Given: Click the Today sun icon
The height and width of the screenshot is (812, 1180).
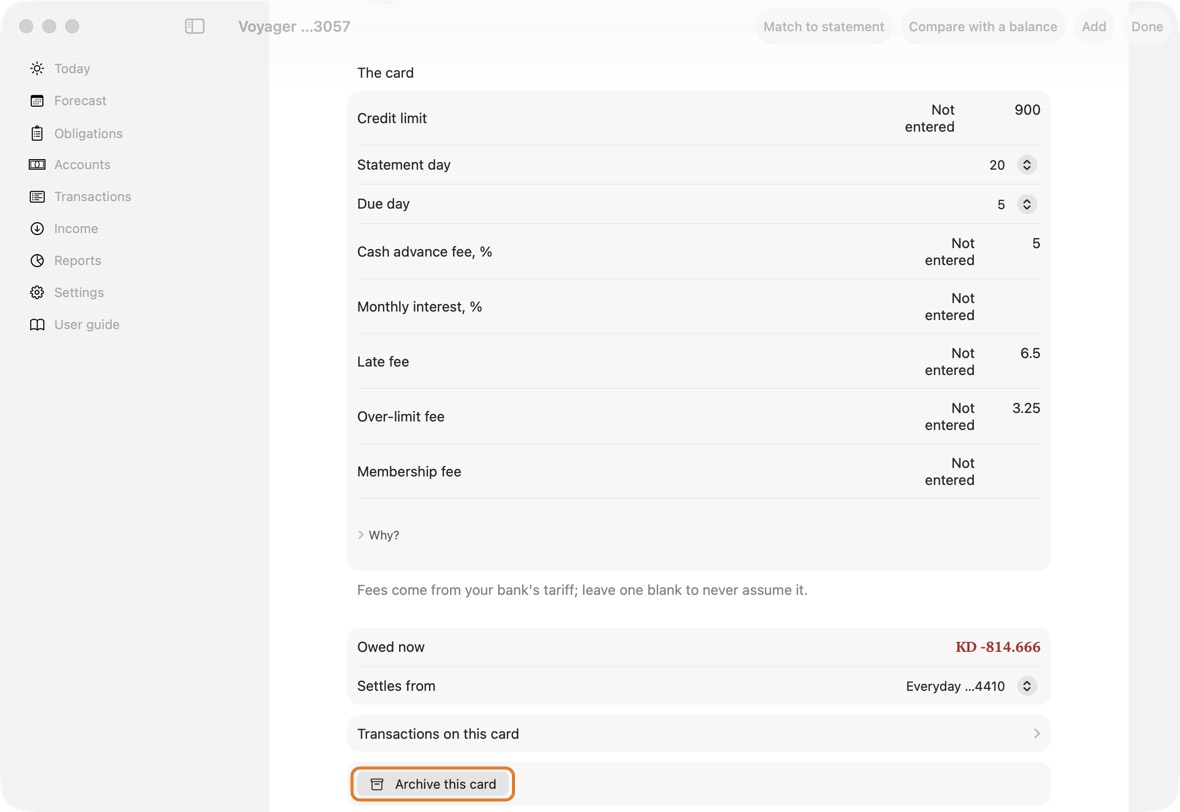Looking at the screenshot, I should [37, 68].
